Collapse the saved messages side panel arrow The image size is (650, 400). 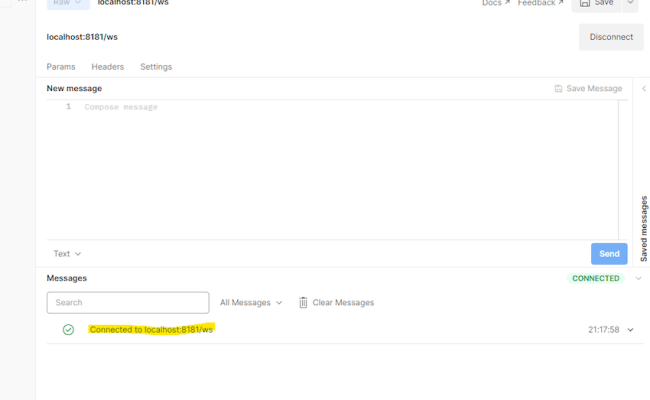[x=644, y=88]
